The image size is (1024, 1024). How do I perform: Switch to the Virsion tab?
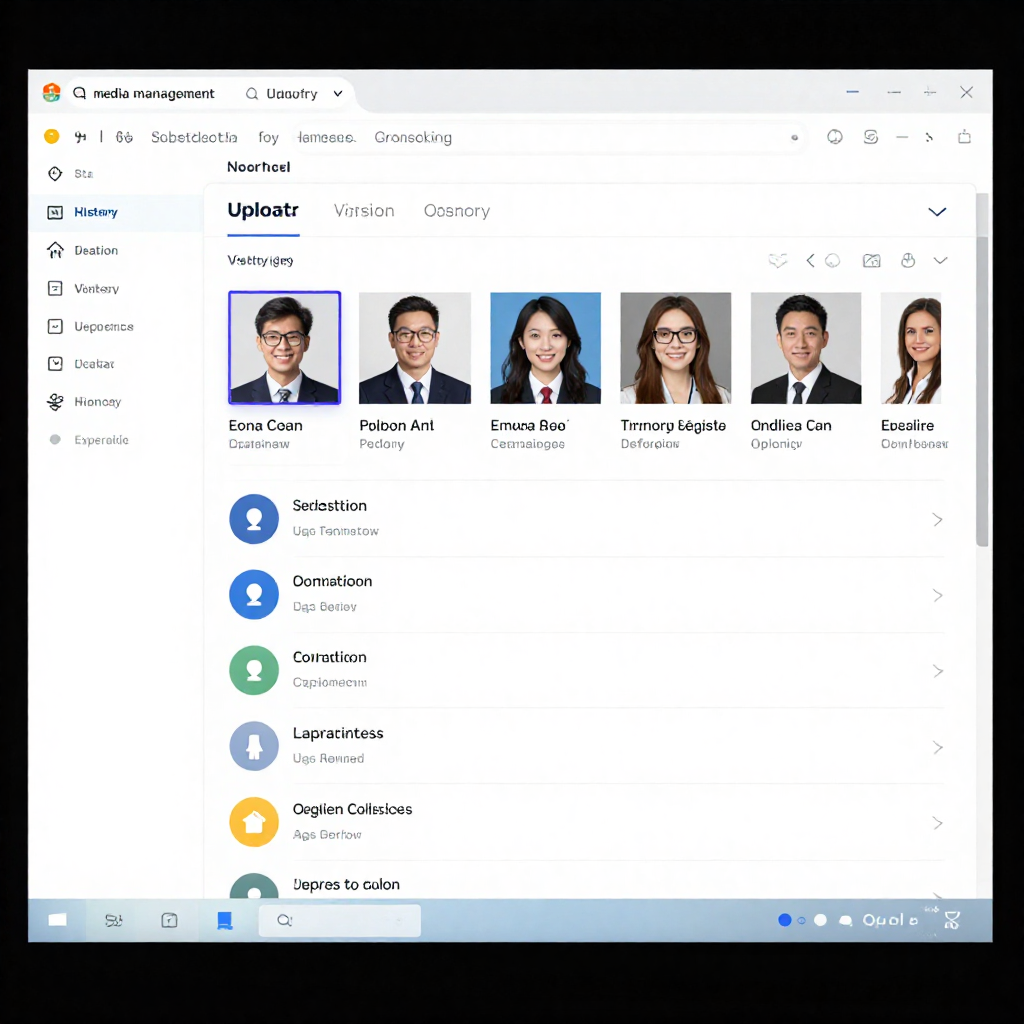364,211
